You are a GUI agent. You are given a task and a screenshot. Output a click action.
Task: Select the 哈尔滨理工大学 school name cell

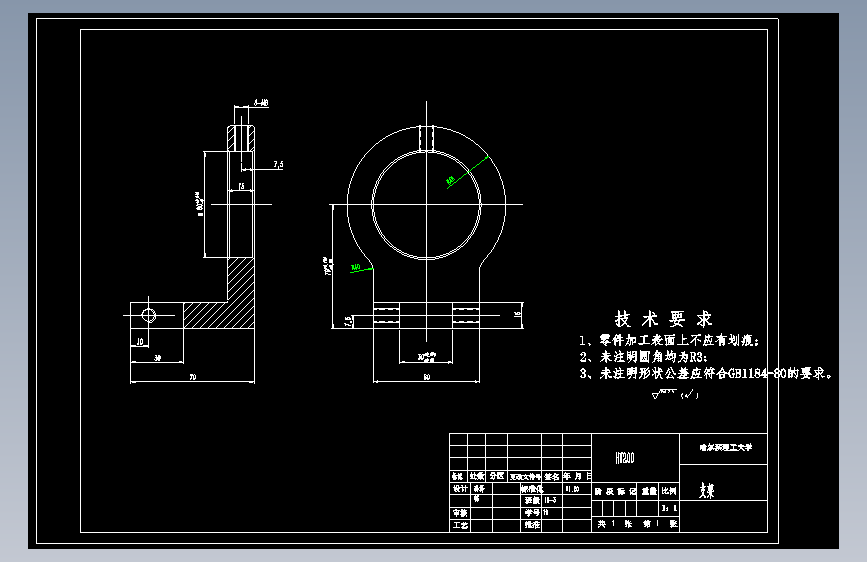pyautogui.click(x=725, y=447)
